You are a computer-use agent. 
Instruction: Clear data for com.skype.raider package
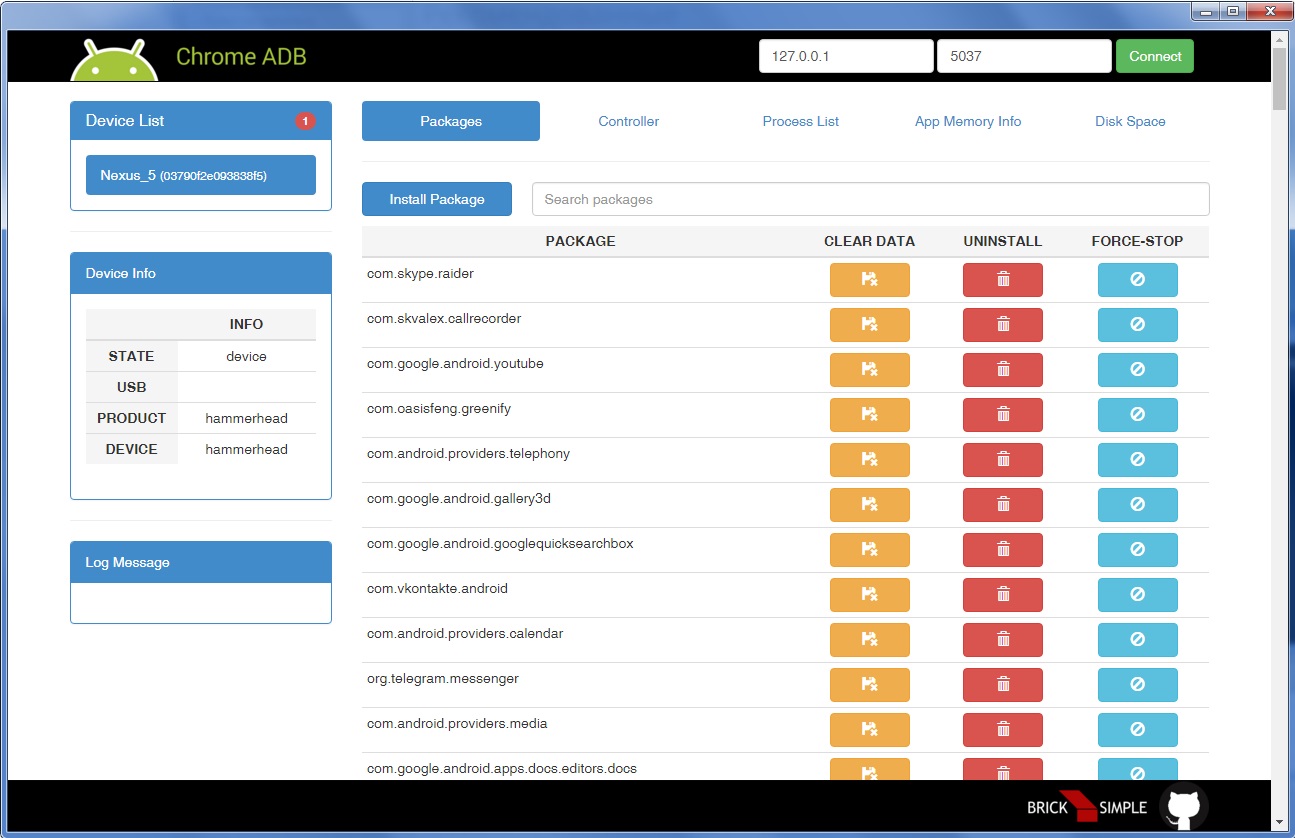[x=869, y=280]
